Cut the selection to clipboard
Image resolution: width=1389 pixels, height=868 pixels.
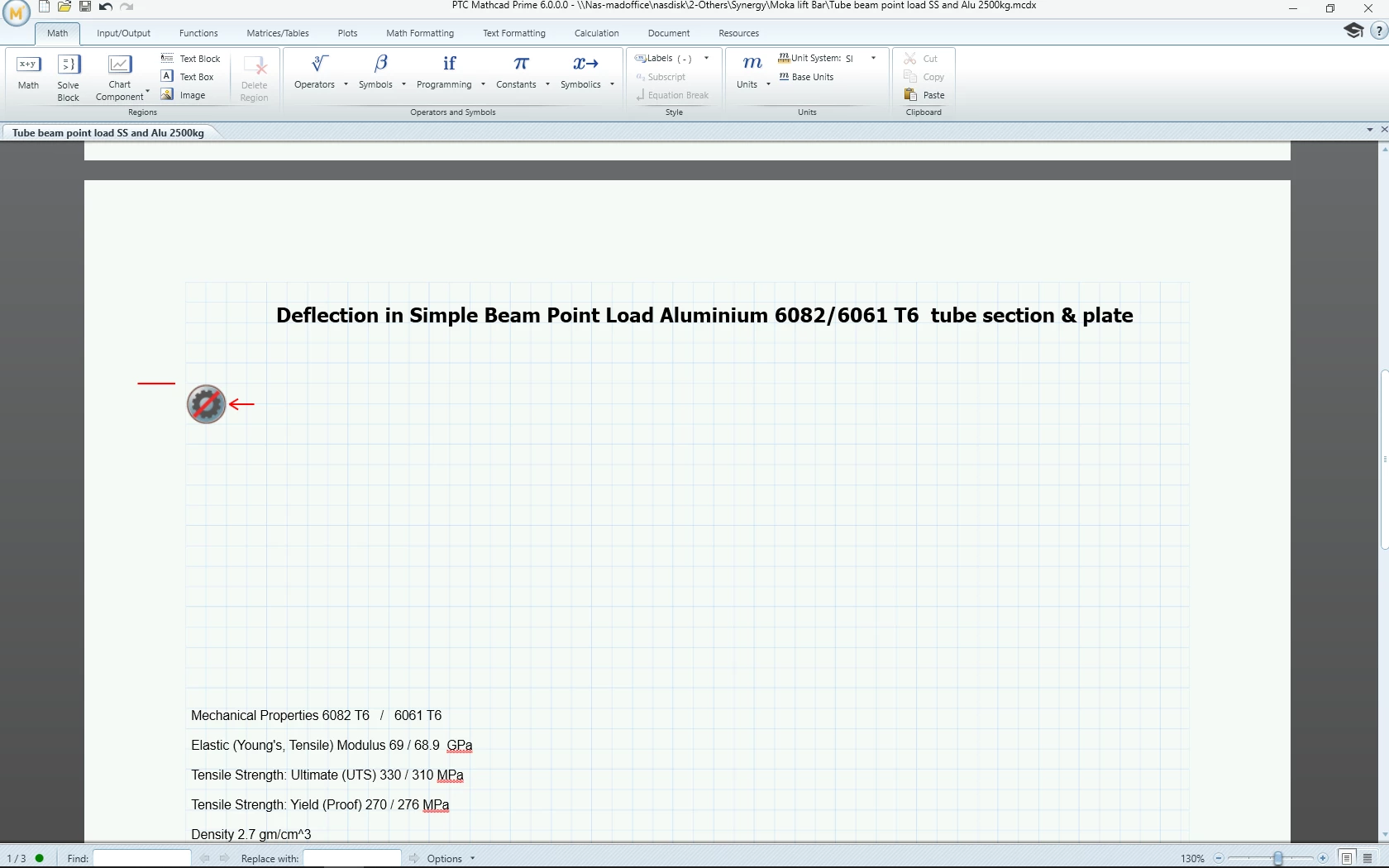[921, 59]
